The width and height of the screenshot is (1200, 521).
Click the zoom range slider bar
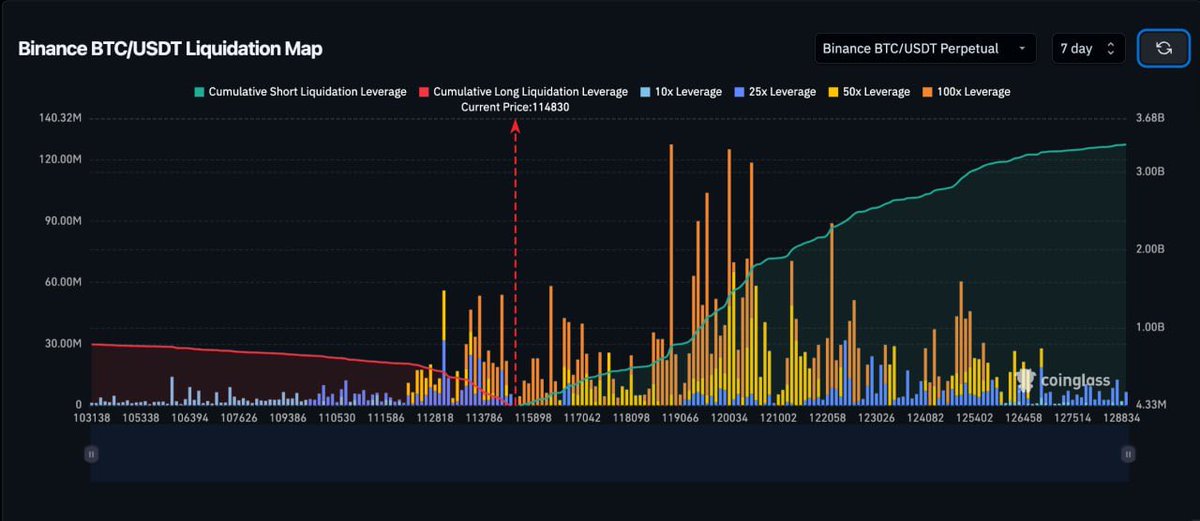coord(609,454)
